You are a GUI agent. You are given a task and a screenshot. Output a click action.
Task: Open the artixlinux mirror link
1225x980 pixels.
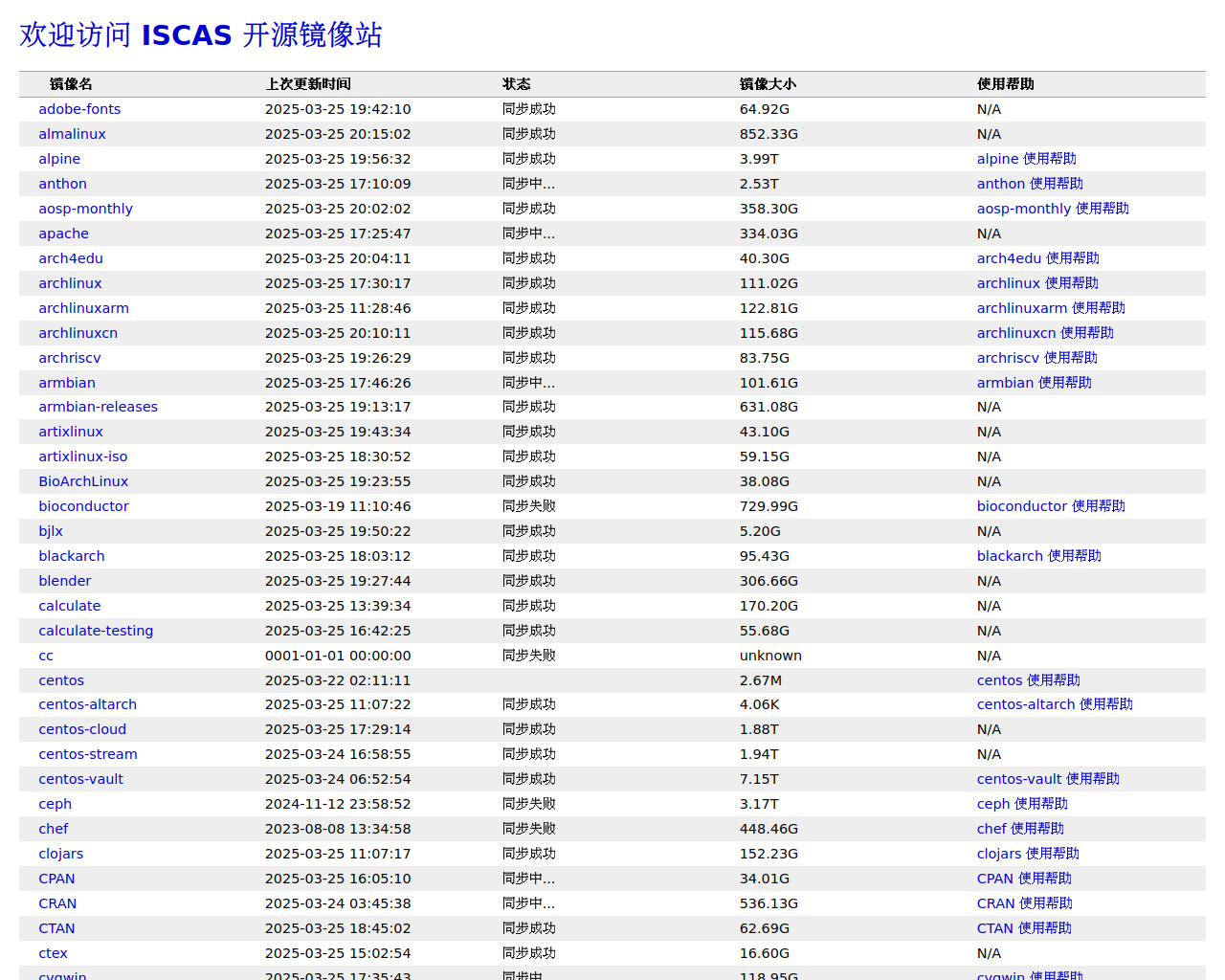pos(71,432)
